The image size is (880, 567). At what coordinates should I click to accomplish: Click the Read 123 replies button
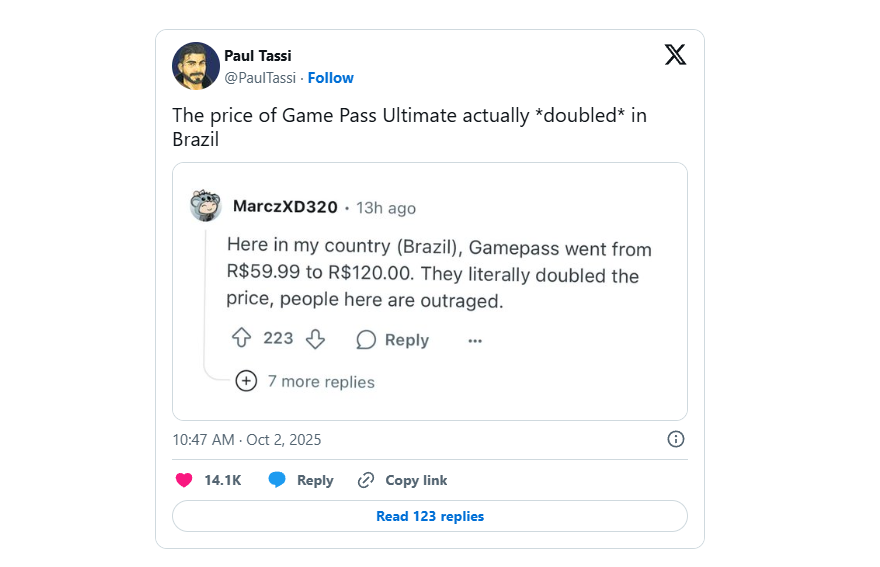coord(430,516)
